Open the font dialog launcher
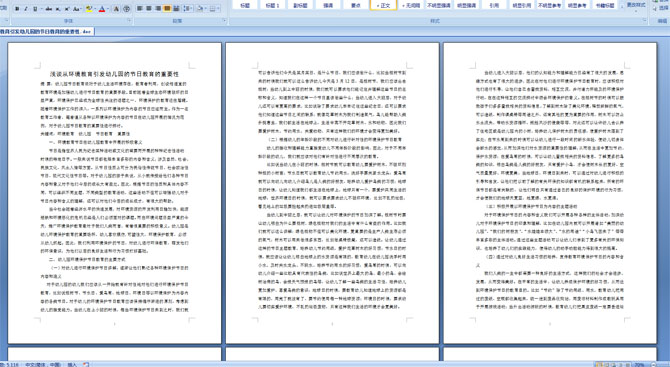 (129, 21)
